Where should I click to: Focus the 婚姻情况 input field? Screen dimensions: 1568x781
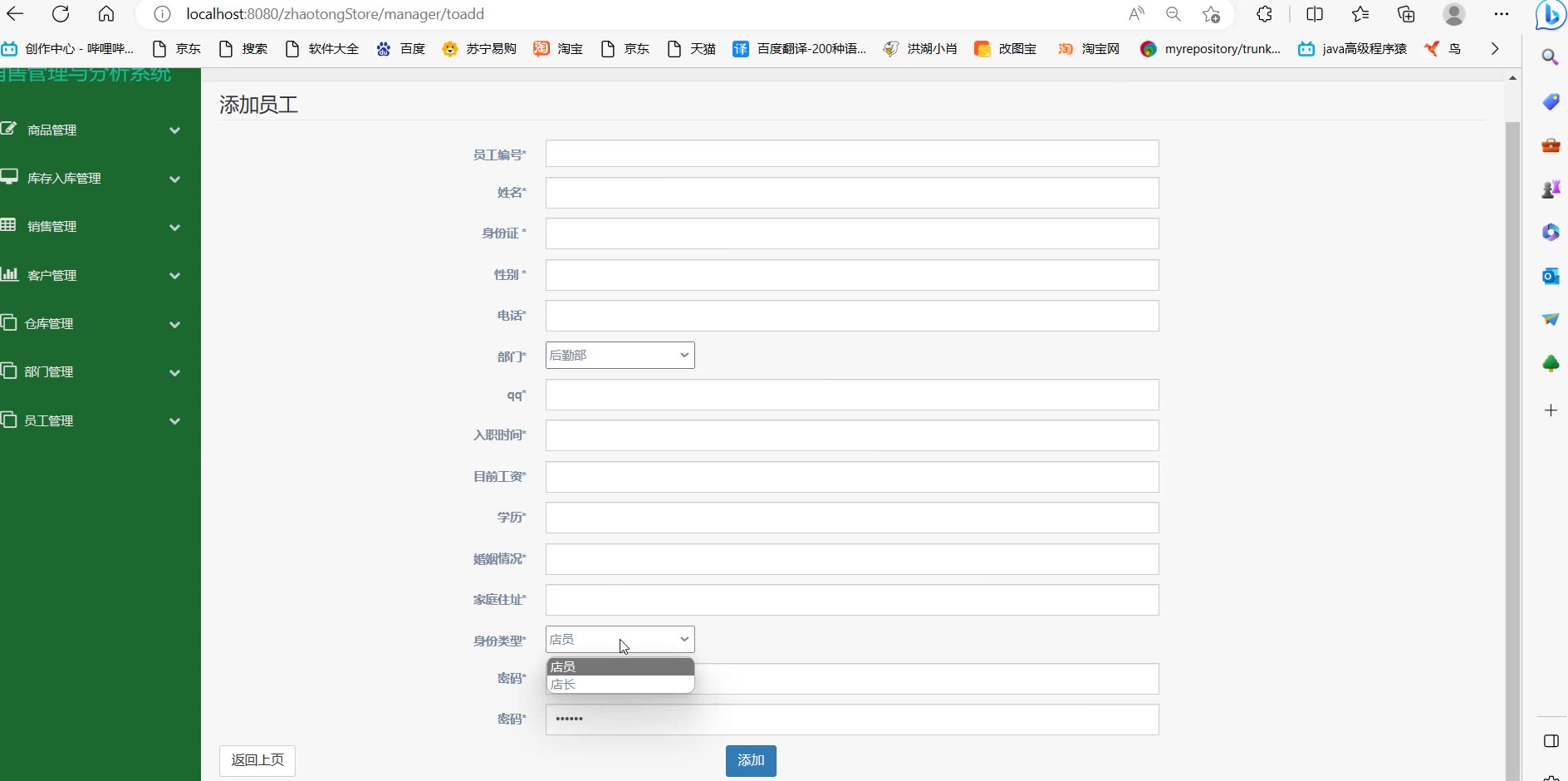point(852,559)
